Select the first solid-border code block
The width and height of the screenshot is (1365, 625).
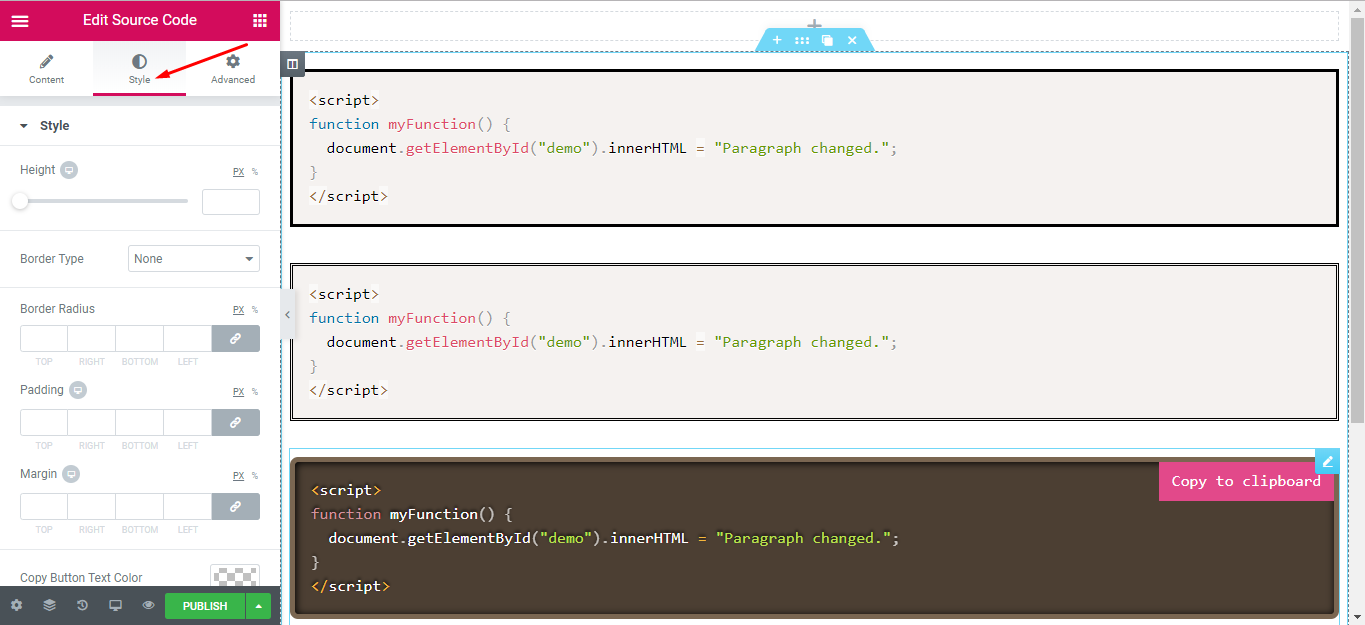(x=814, y=148)
